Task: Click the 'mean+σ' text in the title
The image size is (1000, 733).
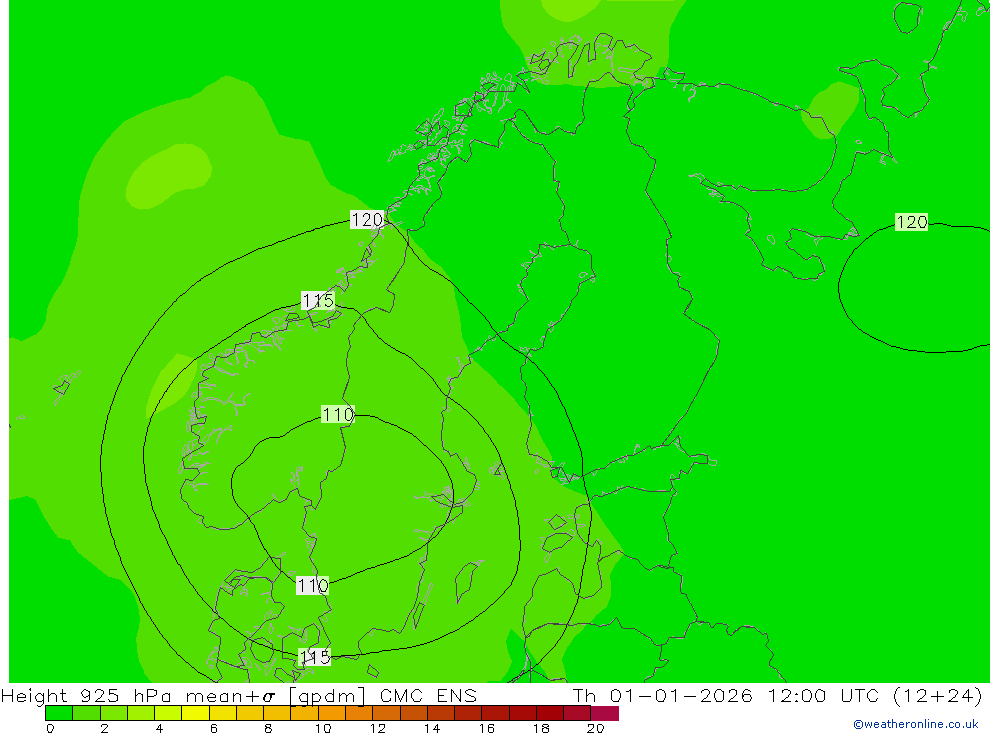Action: point(230,696)
